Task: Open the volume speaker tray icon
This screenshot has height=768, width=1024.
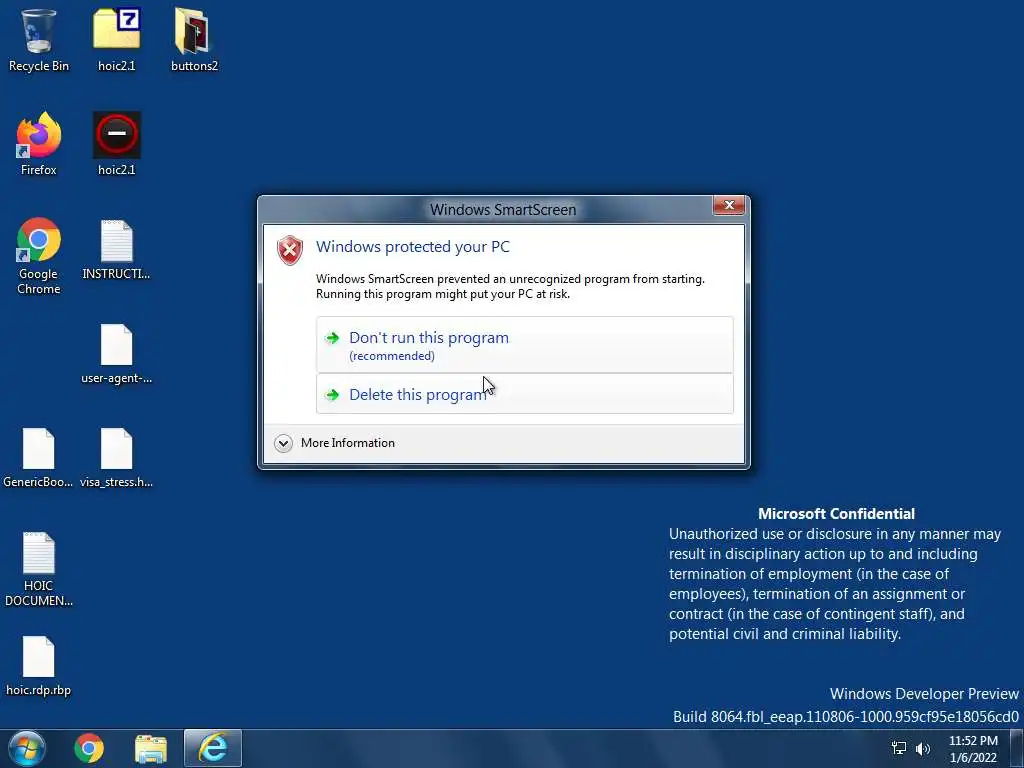Action: [923, 748]
